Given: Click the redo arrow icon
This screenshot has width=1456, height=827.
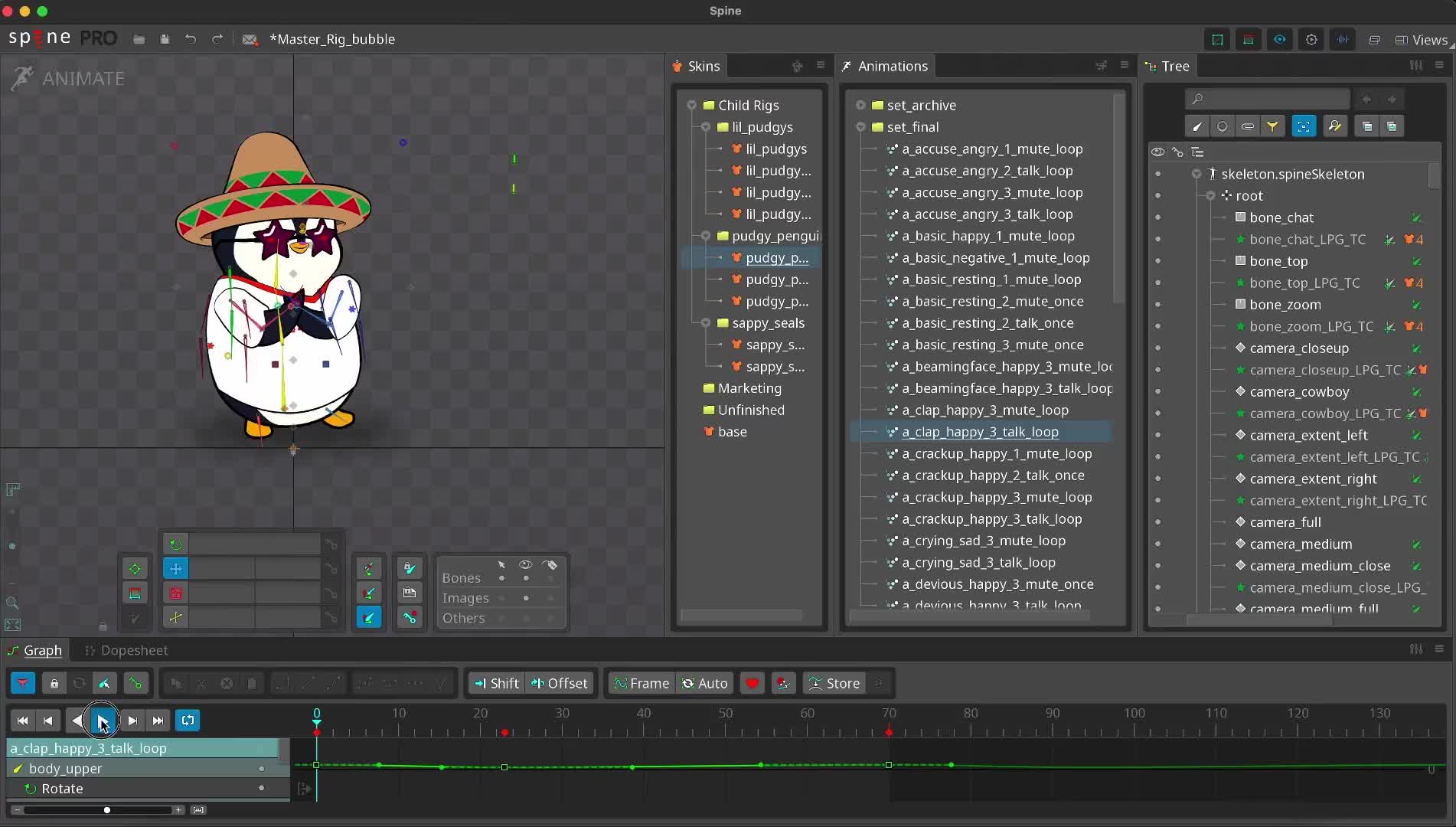Looking at the screenshot, I should pos(217,39).
